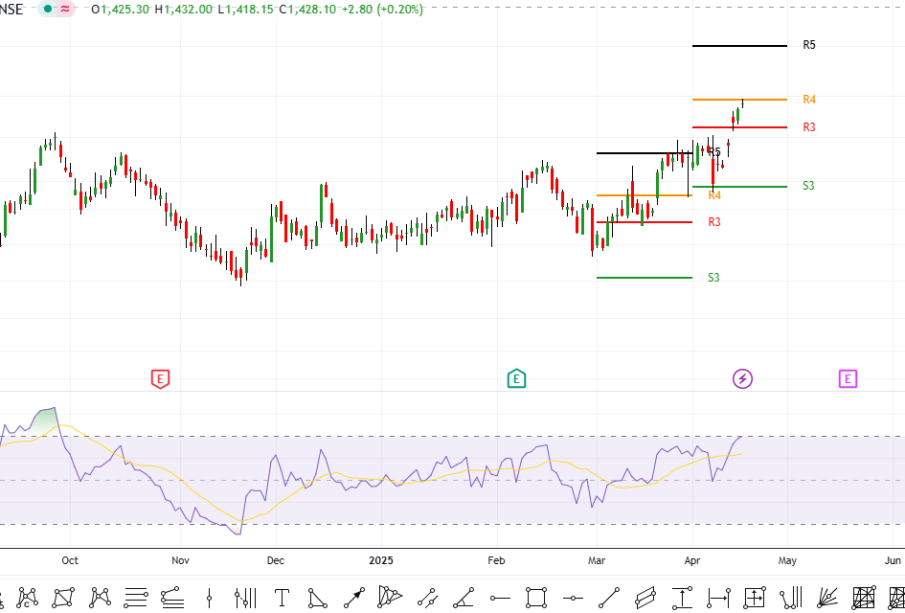Select the horizontal line tool
This screenshot has width=905, height=613.
[573, 598]
